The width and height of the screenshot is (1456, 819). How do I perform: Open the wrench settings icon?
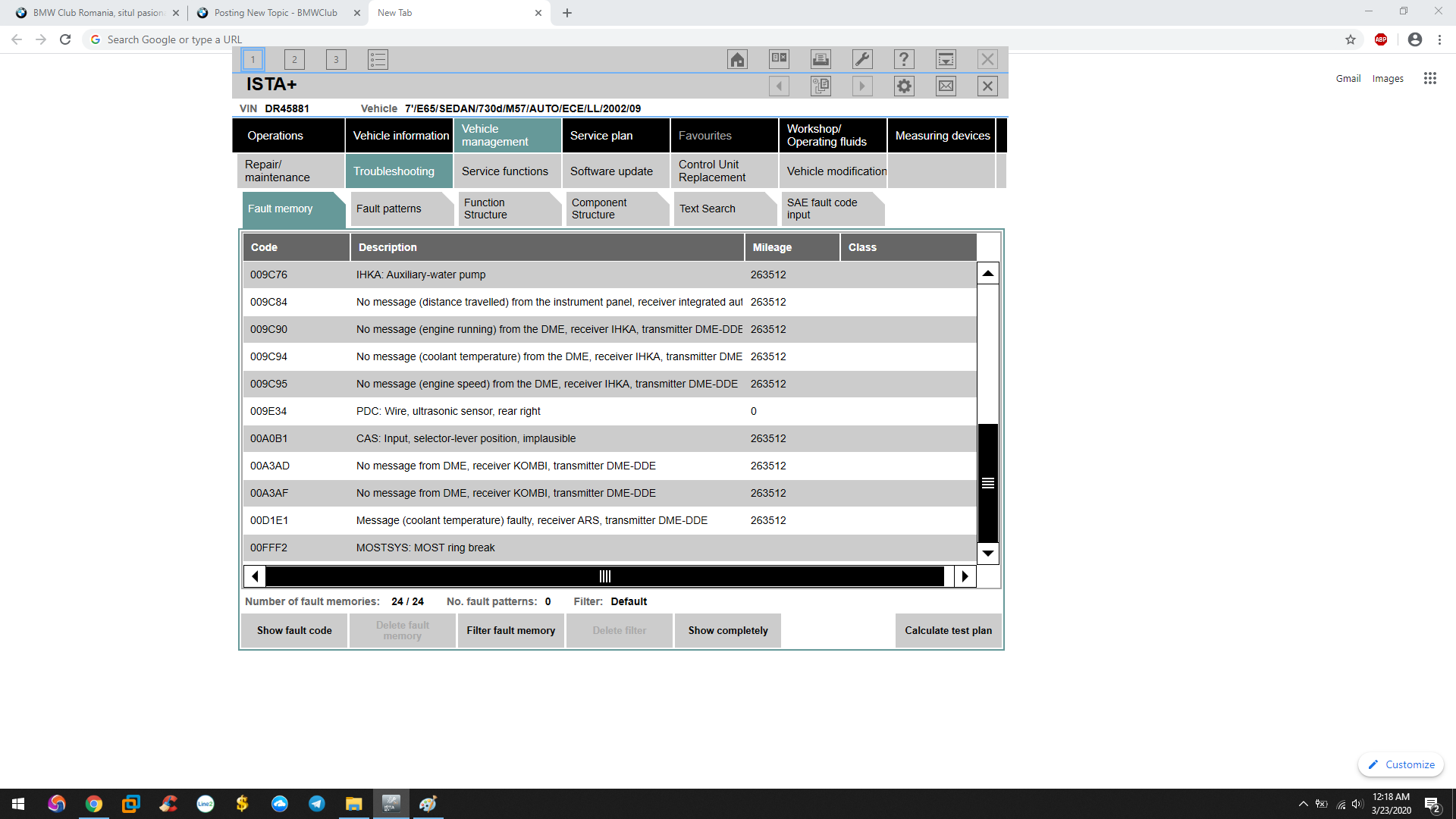click(x=862, y=59)
